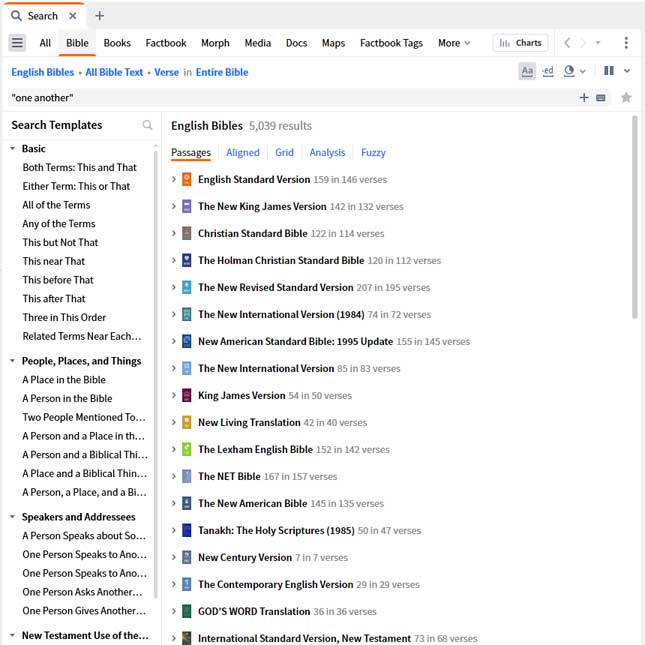The height and width of the screenshot is (645, 645).
Task: Open the Analysis results view
Action: (x=327, y=153)
